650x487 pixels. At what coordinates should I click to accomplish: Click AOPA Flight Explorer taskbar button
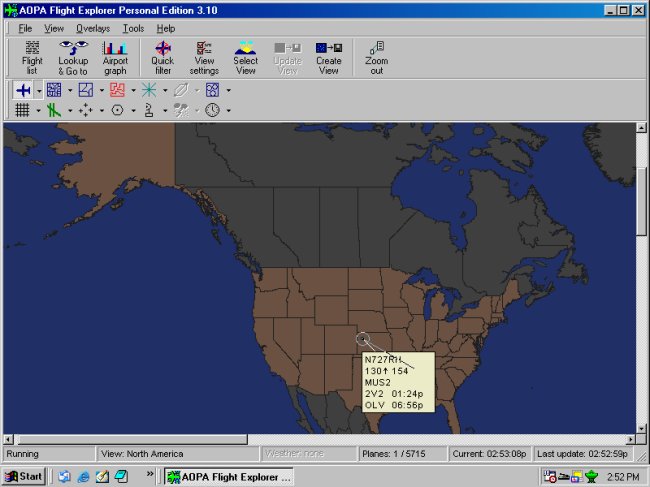point(229,477)
